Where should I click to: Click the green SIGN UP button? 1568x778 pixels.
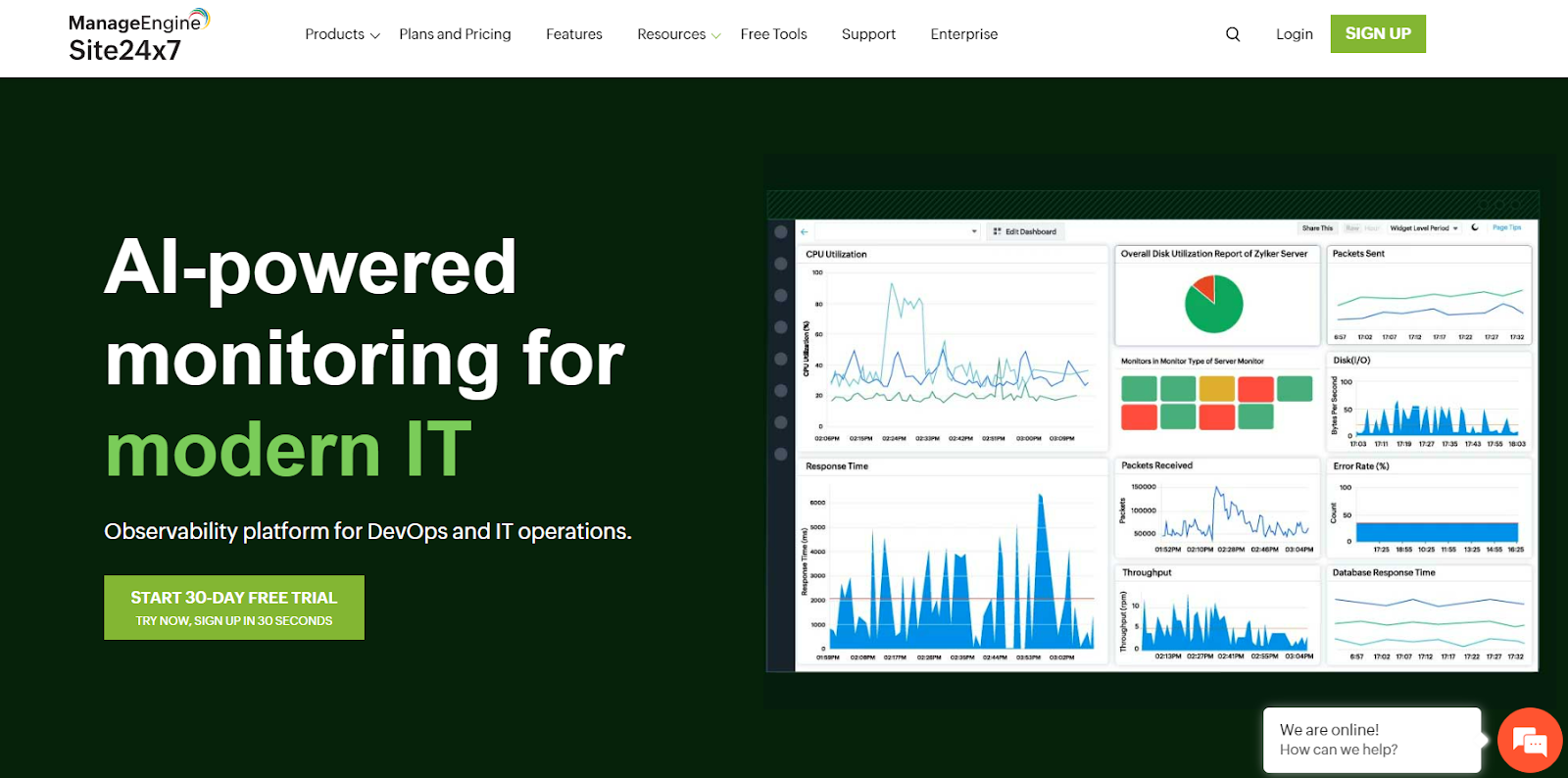pyautogui.click(x=1378, y=34)
